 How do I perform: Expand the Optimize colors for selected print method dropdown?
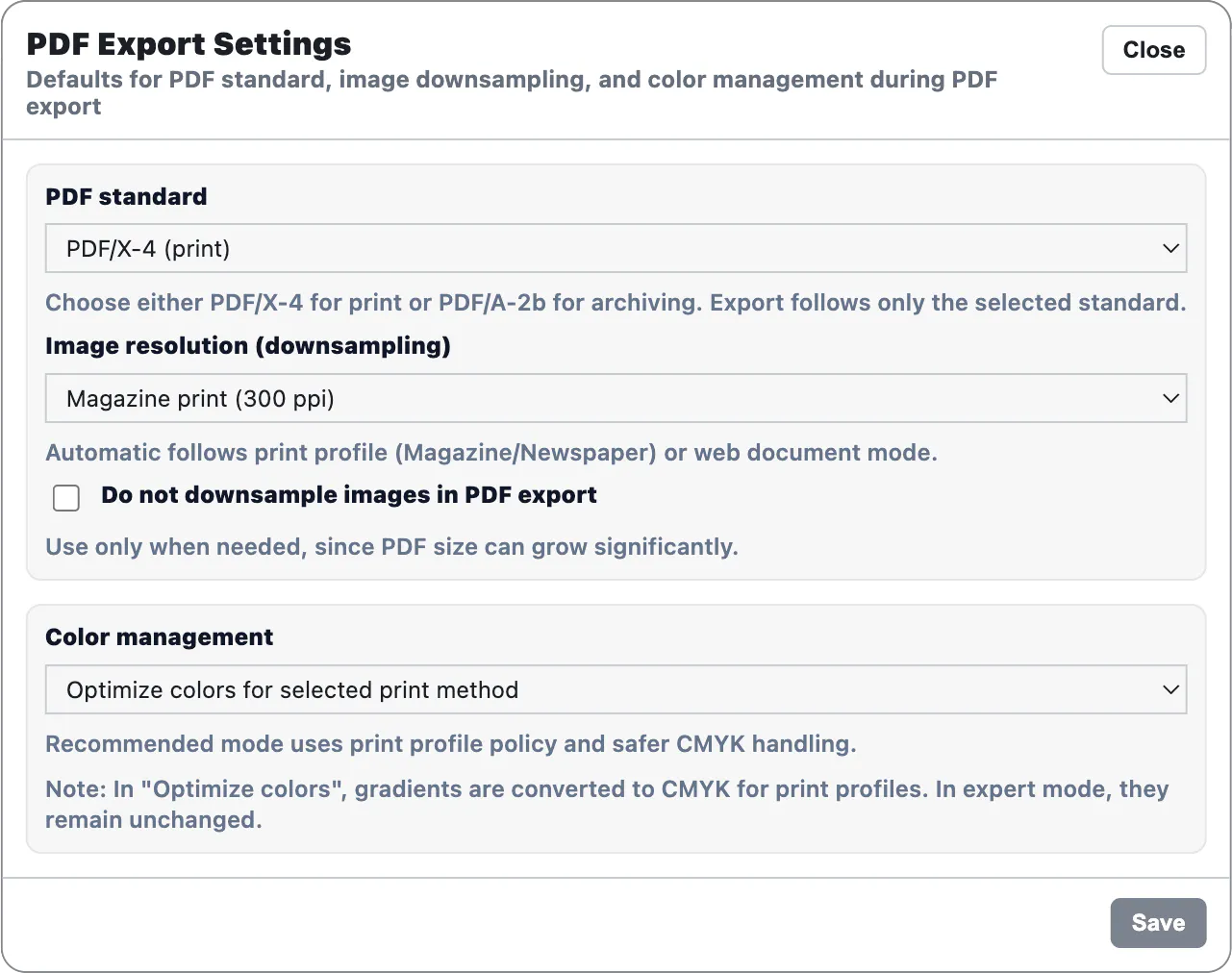pos(616,689)
